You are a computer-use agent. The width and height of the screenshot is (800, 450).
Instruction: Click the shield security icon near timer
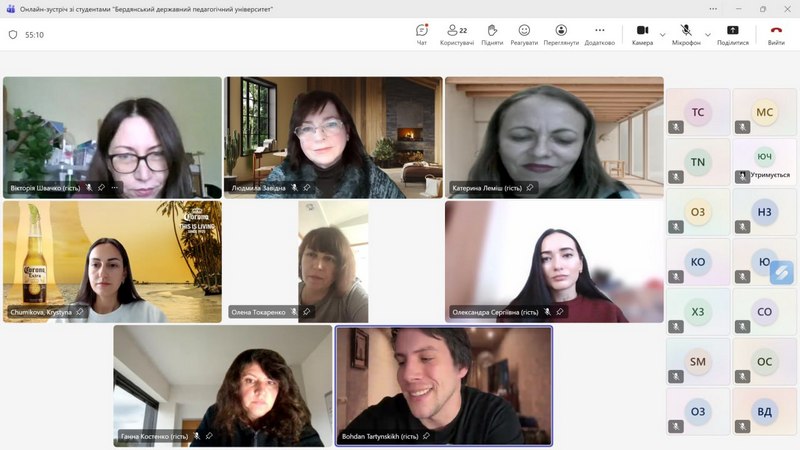(x=13, y=34)
